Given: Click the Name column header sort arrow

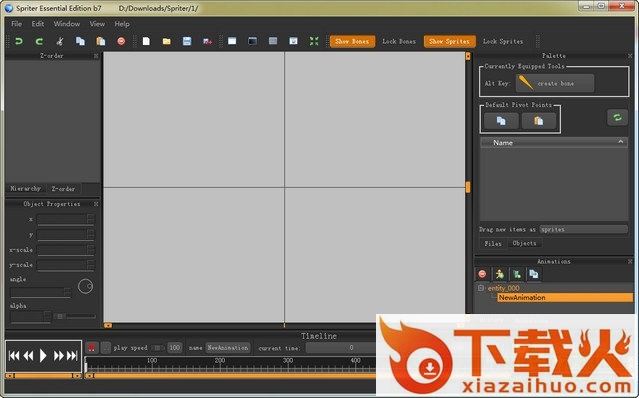Looking at the screenshot, I should point(620,142).
